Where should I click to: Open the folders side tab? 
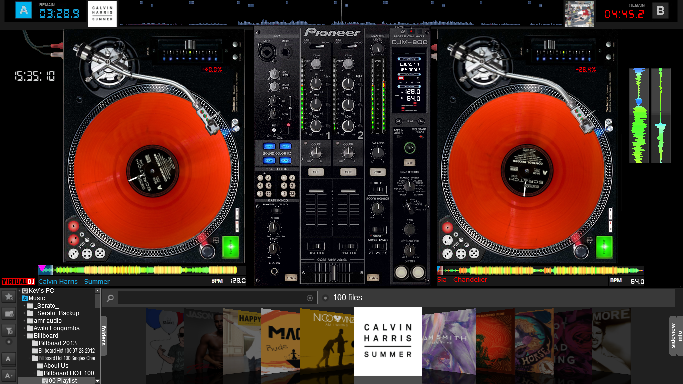click(104, 335)
